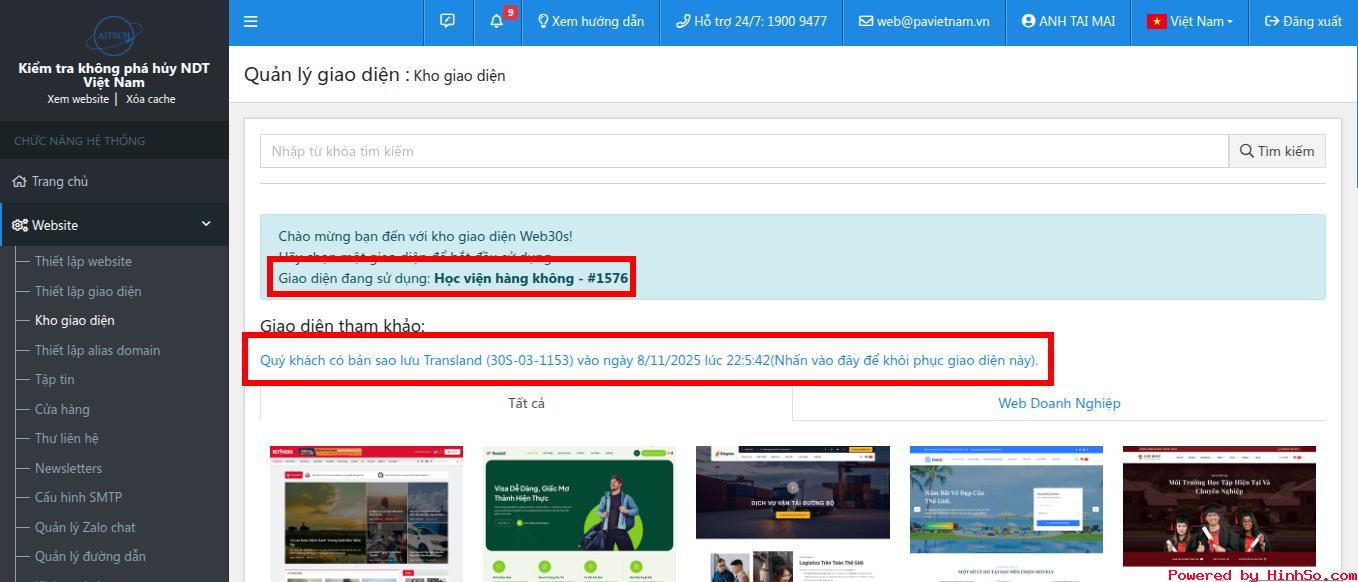Click the web@pavietnam.vn email item

pos(924,21)
